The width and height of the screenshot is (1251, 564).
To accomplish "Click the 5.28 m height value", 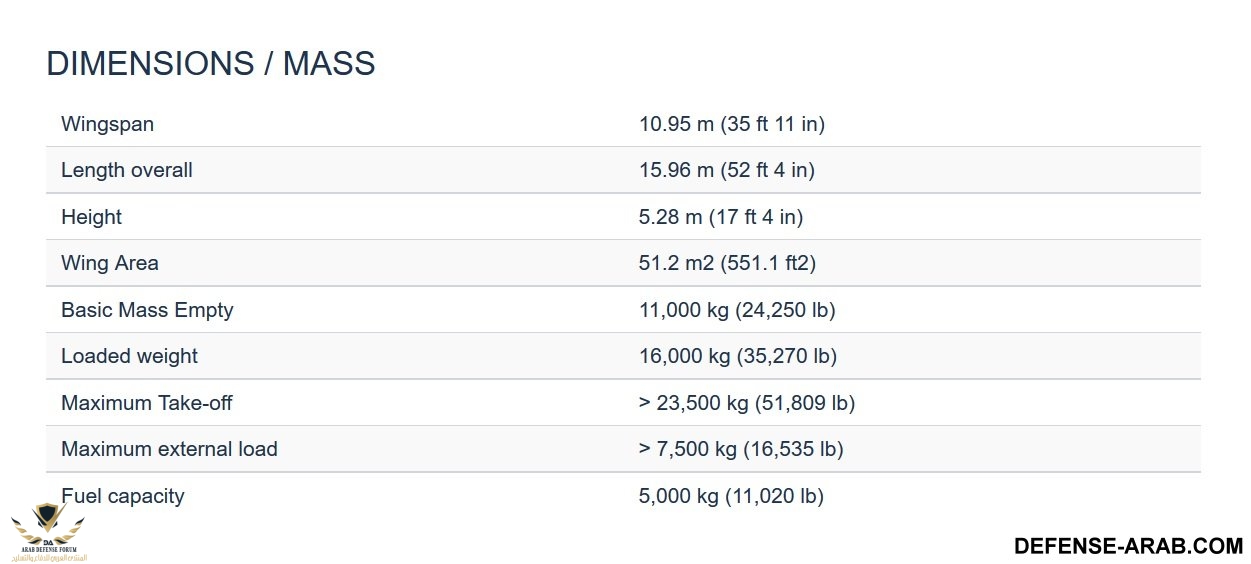I will coord(721,217).
